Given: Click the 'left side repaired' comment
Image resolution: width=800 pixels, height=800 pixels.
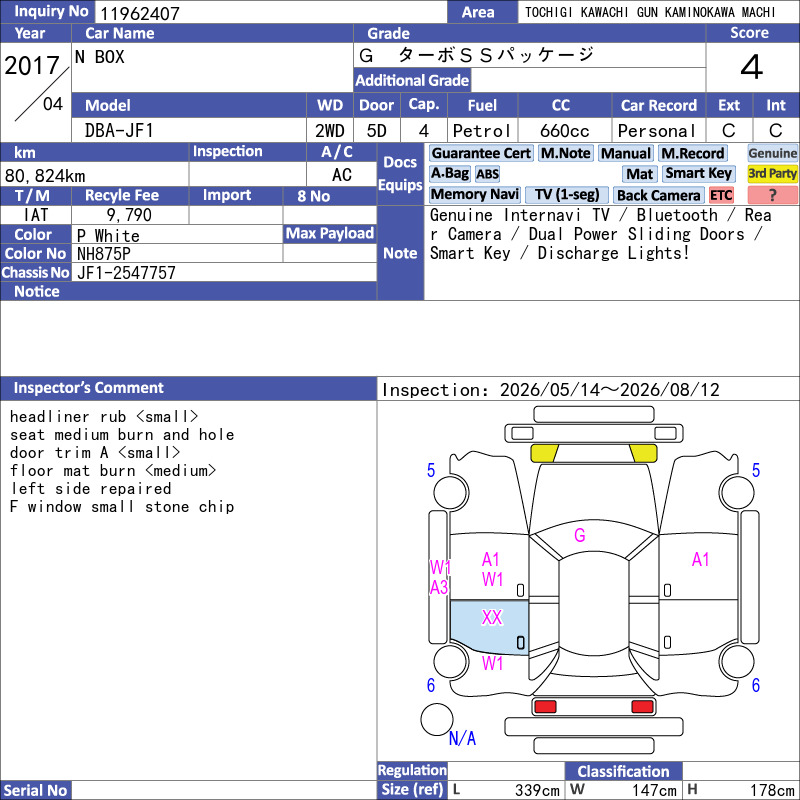Looking at the screenshot, I should point(91,489).
